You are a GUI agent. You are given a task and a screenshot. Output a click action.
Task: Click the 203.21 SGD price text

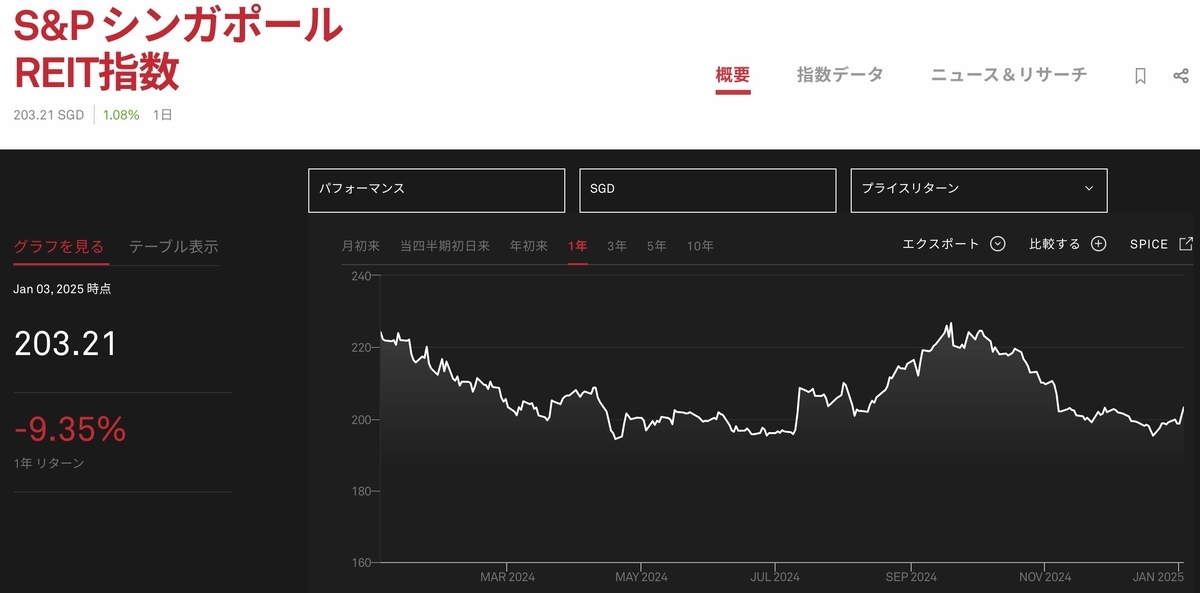click(x=49, y=115)
